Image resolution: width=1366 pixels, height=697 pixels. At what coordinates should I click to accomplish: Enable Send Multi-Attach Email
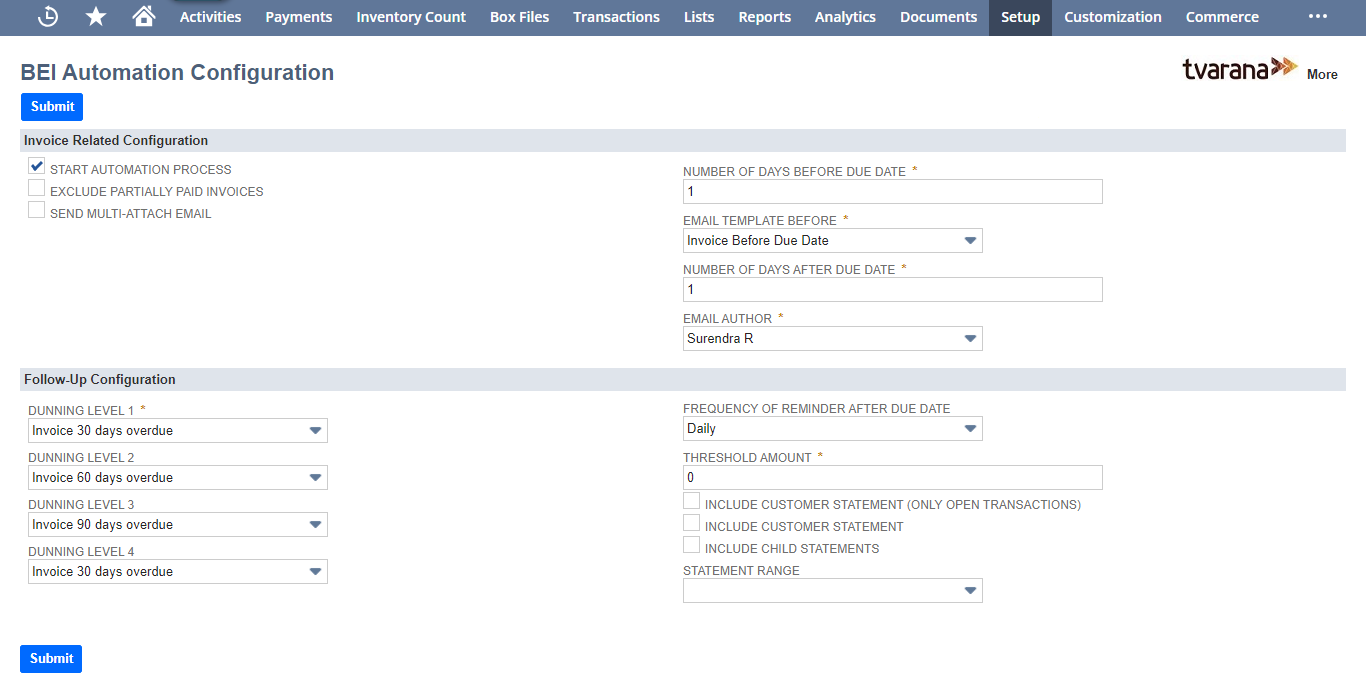(x=36, y=209)
